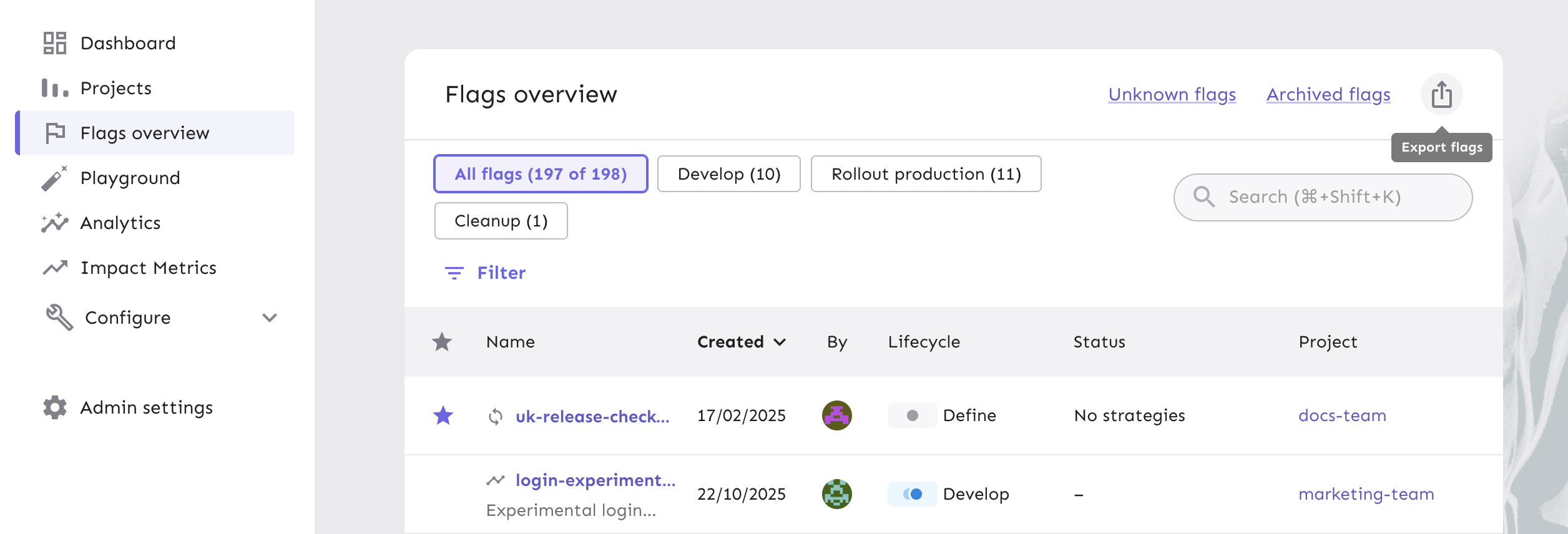Open the Archived flags link

click(1328, 94)
